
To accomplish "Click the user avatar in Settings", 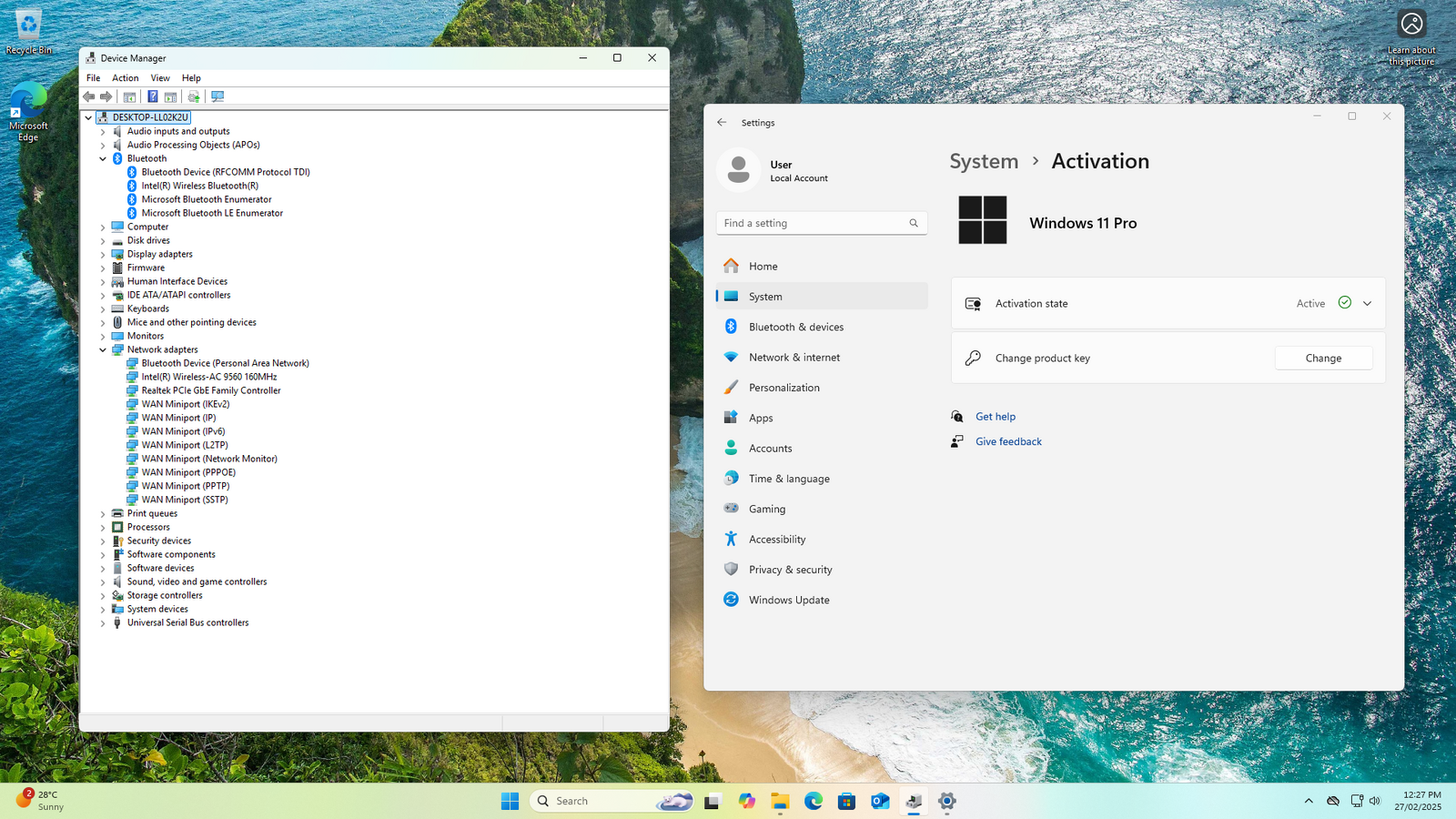I will tap(738, 170).
